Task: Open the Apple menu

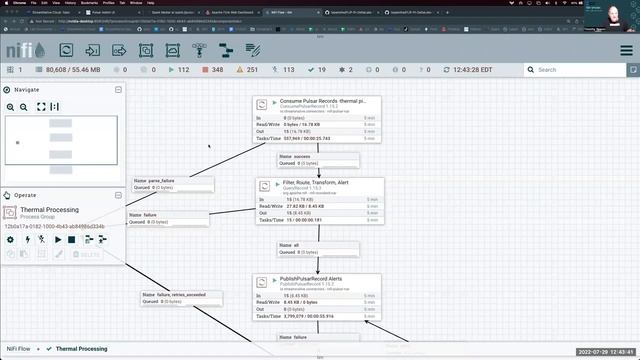Action: [x=6, y=3]
